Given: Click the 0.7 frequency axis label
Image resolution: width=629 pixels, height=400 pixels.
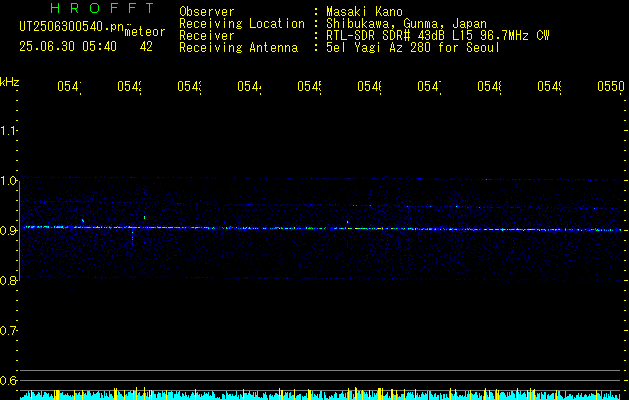Looking at the screenshot, I should 8,330.
